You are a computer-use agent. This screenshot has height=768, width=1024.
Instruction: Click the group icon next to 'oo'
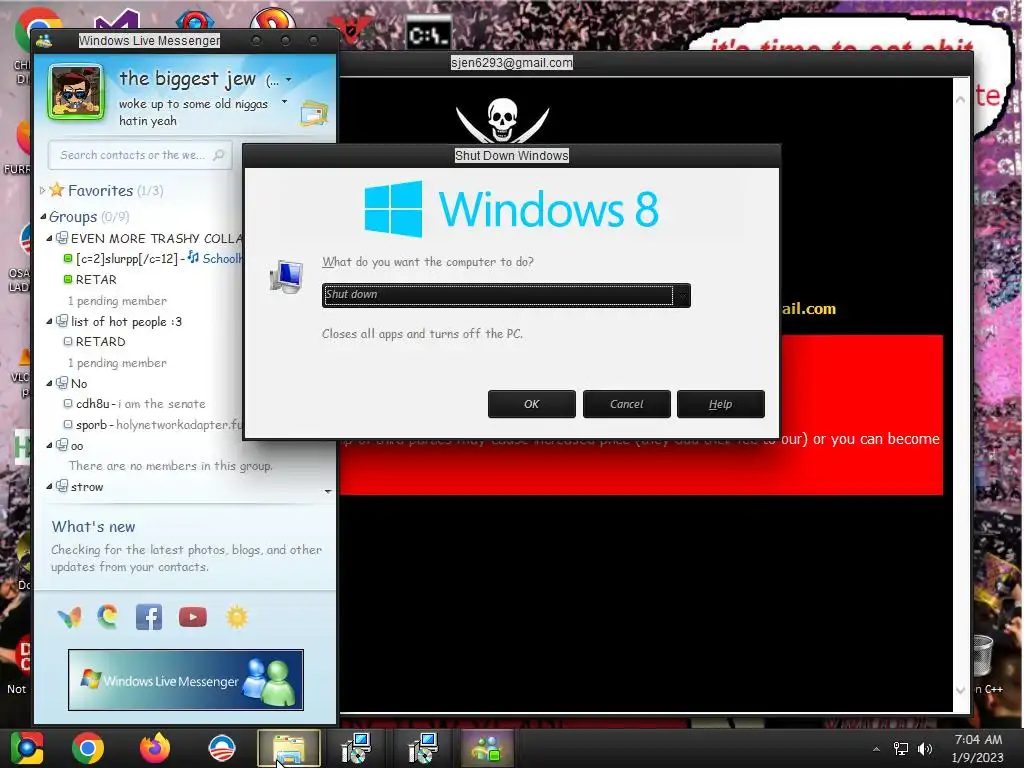(x=61, y=445)
